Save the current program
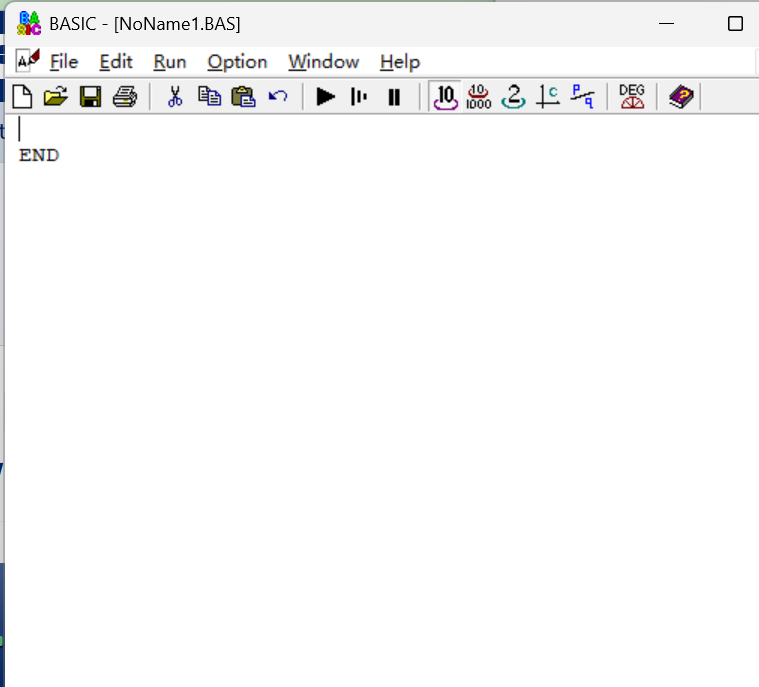This screenshot has height=687, width=759. pyautogui.click(x=91, y=96)
